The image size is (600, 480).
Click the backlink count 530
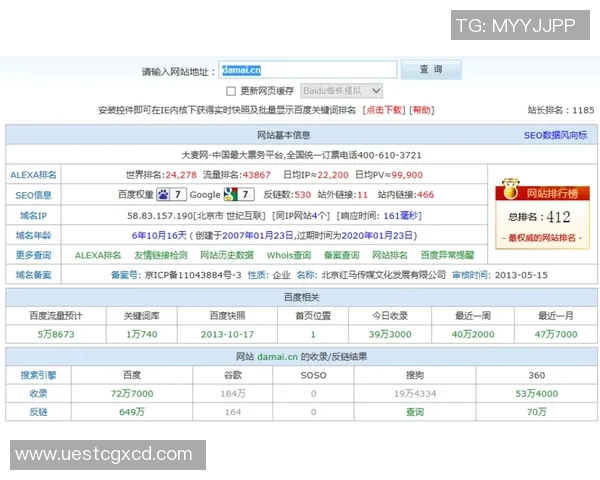(303, 195)
